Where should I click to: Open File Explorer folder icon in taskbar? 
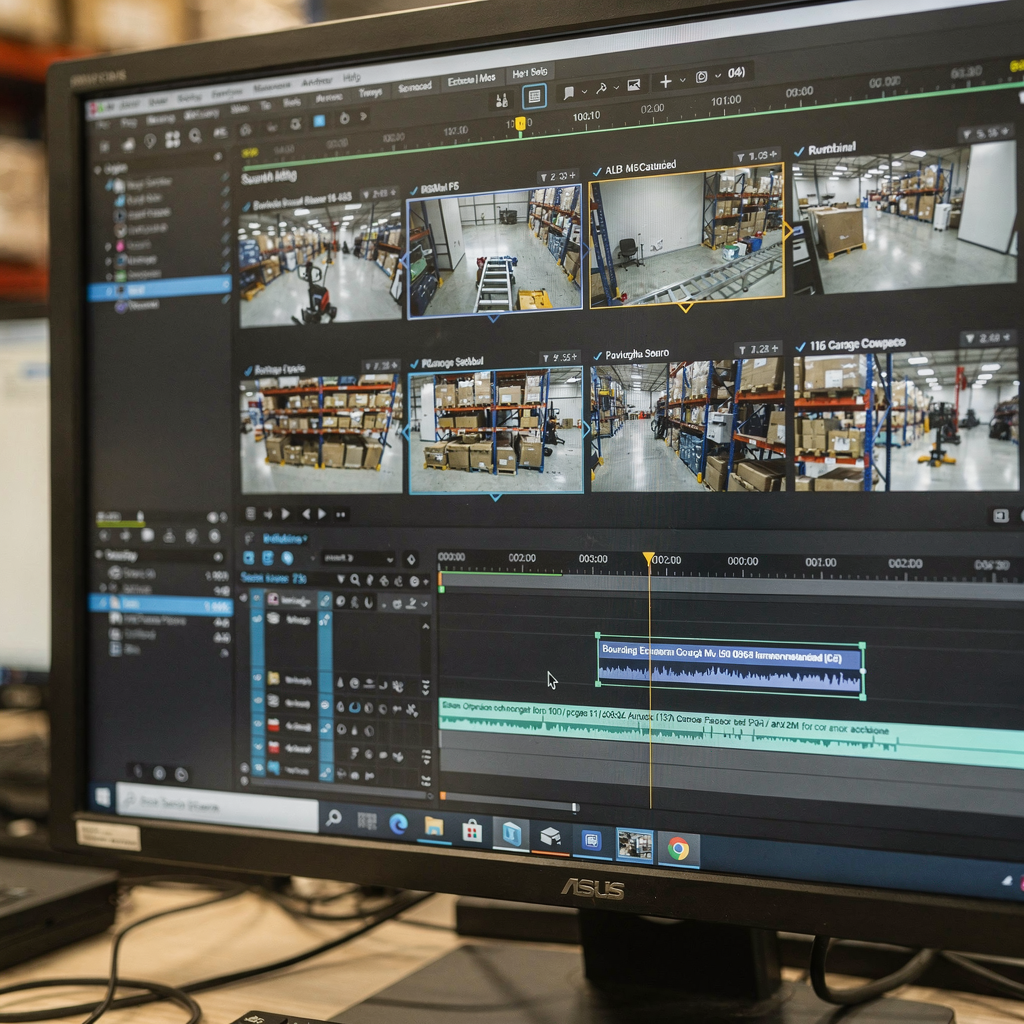click(434, 826)
